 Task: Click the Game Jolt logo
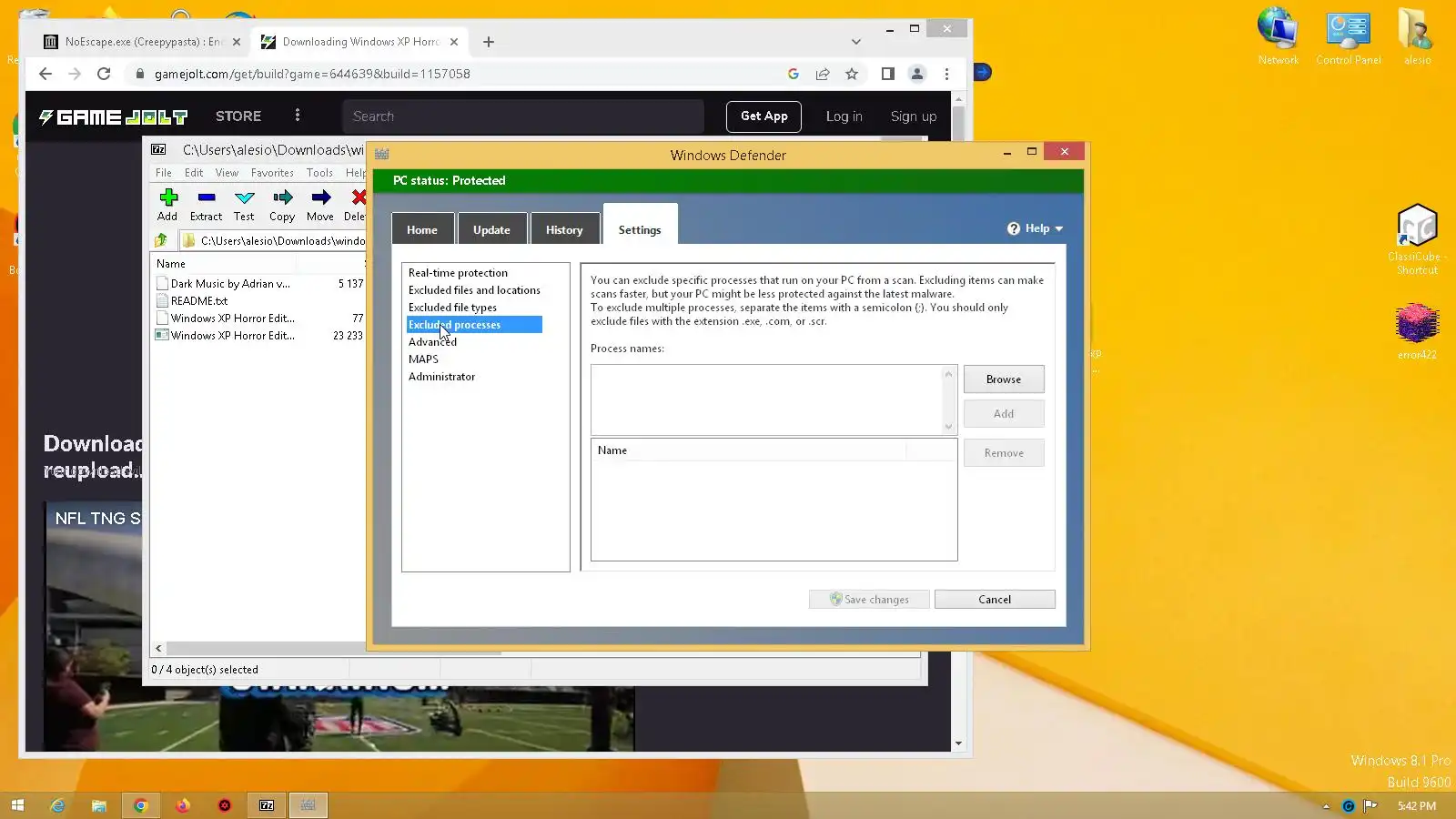tap(113, 116)
